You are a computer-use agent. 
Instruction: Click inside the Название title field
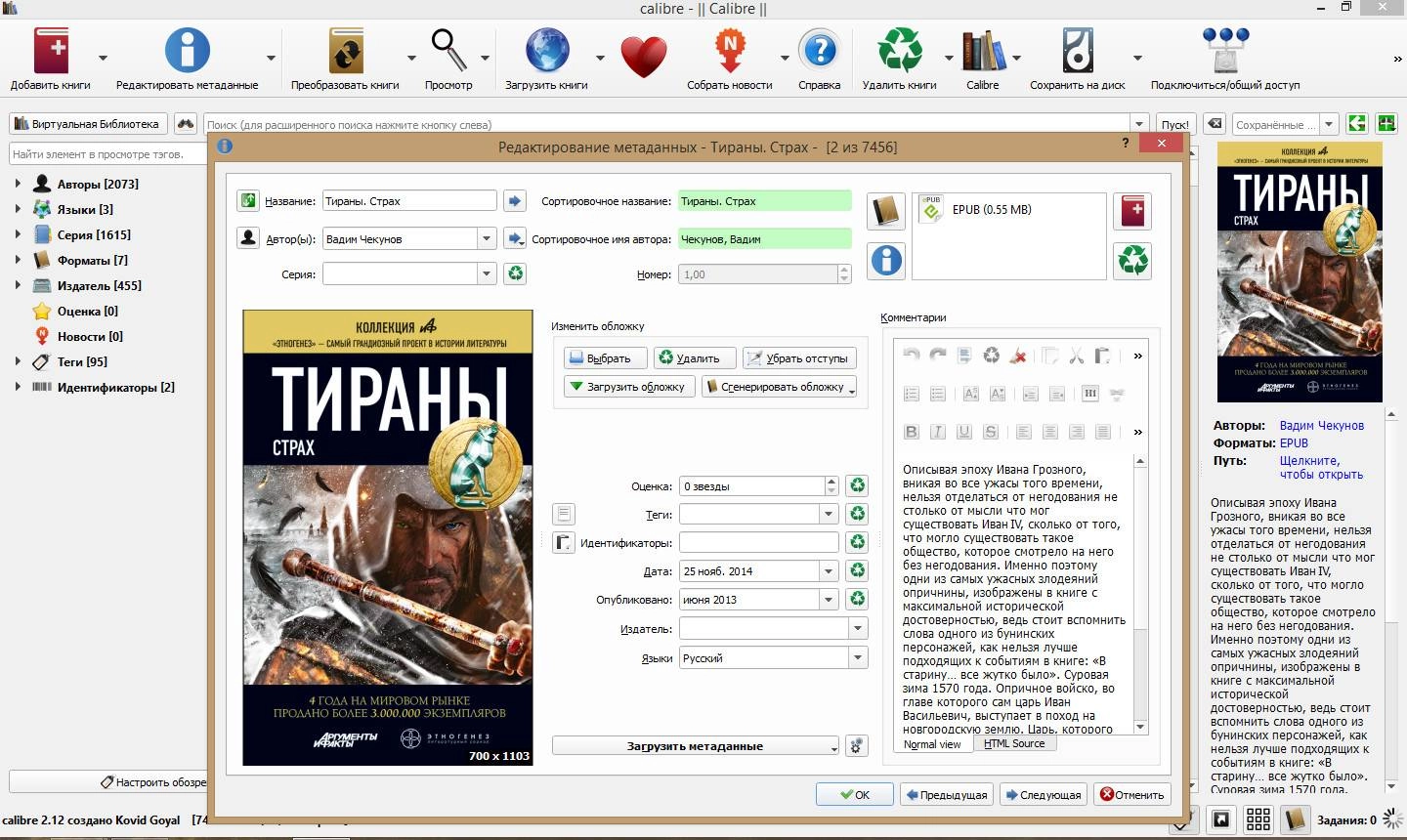coord(409,201)
